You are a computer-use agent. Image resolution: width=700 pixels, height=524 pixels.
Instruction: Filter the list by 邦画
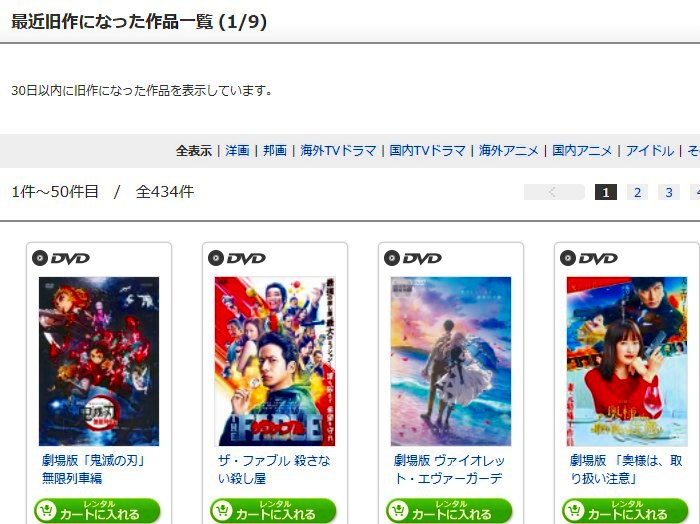click(x=275, y=151)
